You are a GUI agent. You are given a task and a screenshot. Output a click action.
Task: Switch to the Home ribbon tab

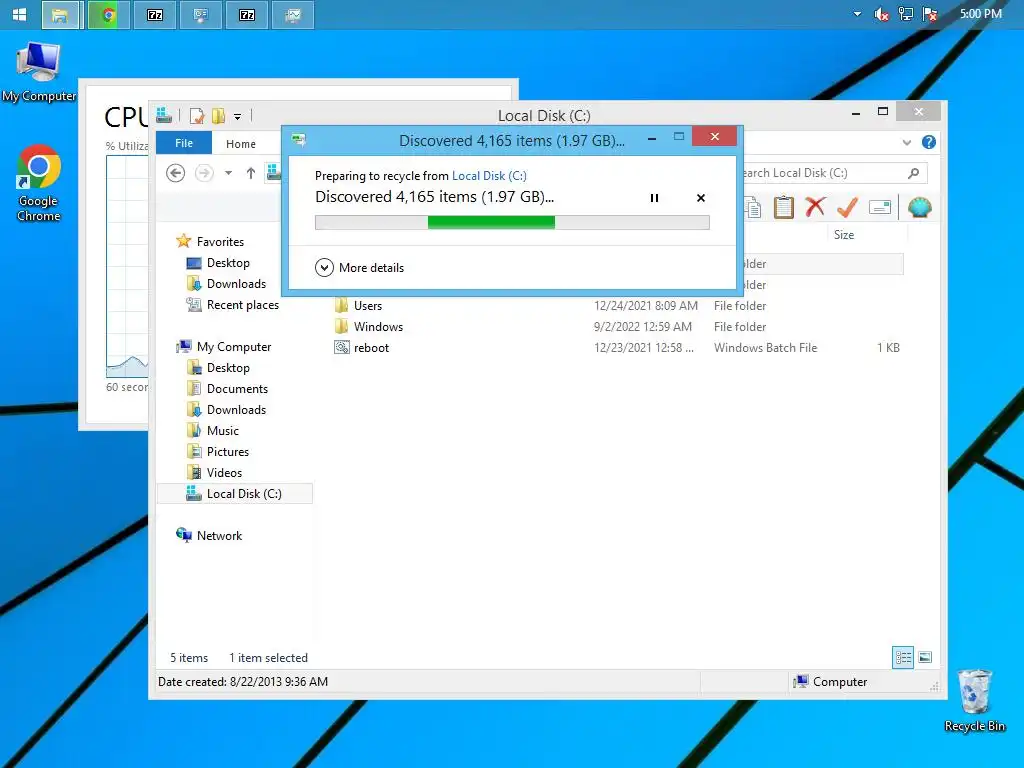click(x=240, y=144)
